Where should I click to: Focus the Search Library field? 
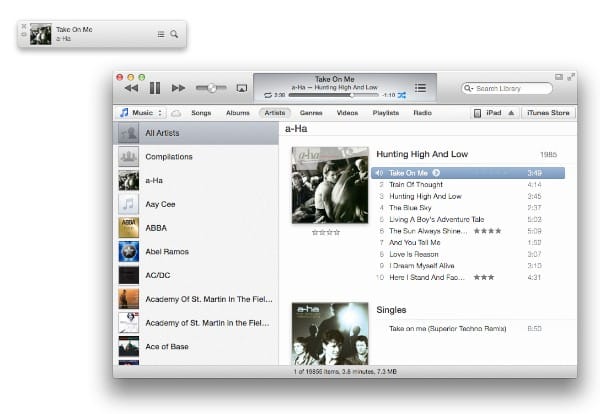507,88
